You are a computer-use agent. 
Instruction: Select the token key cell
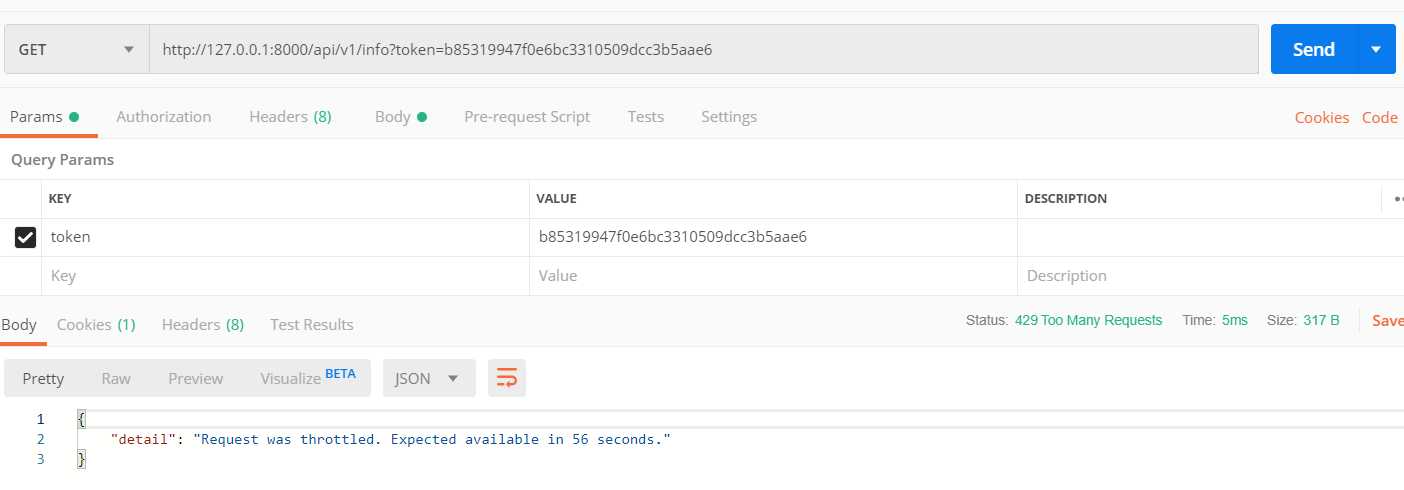click(285, 238)
